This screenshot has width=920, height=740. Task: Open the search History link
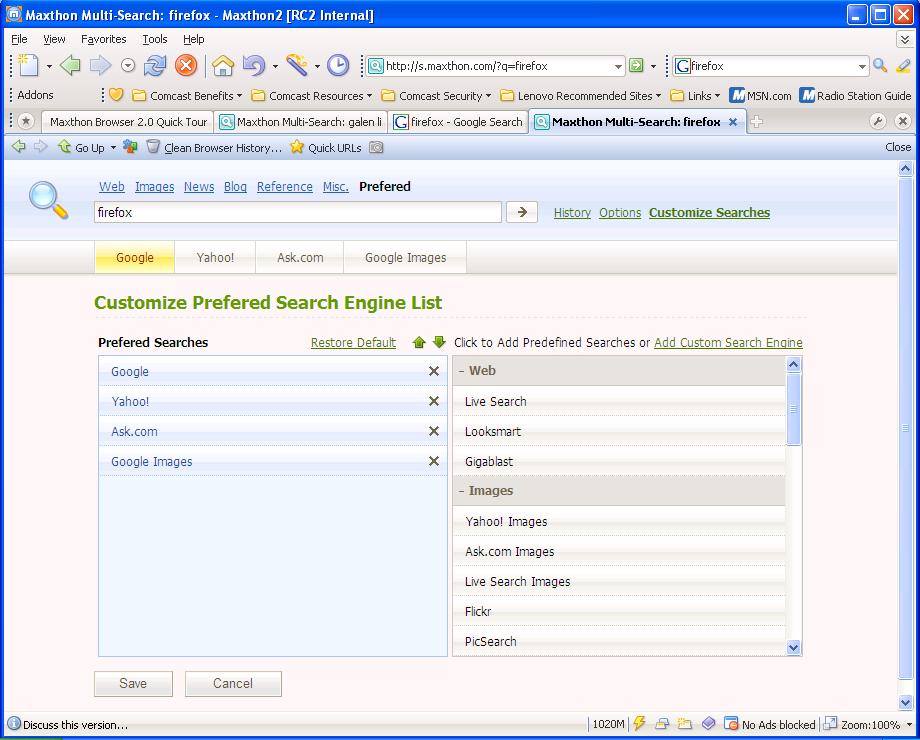tap(572, 212)
